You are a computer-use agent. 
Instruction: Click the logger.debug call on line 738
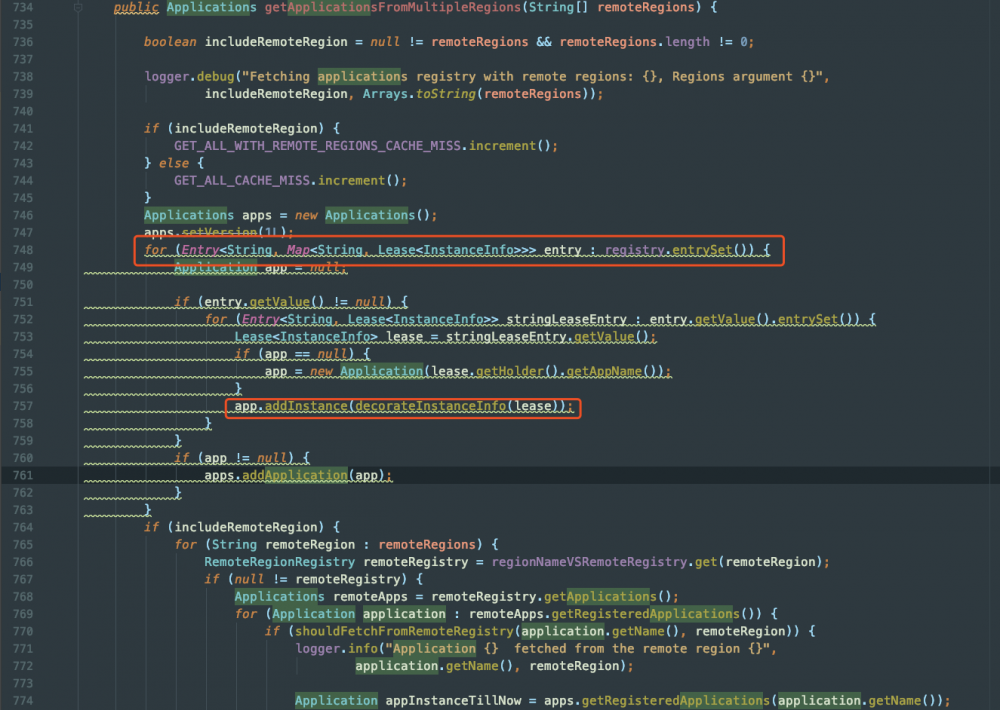189,77
